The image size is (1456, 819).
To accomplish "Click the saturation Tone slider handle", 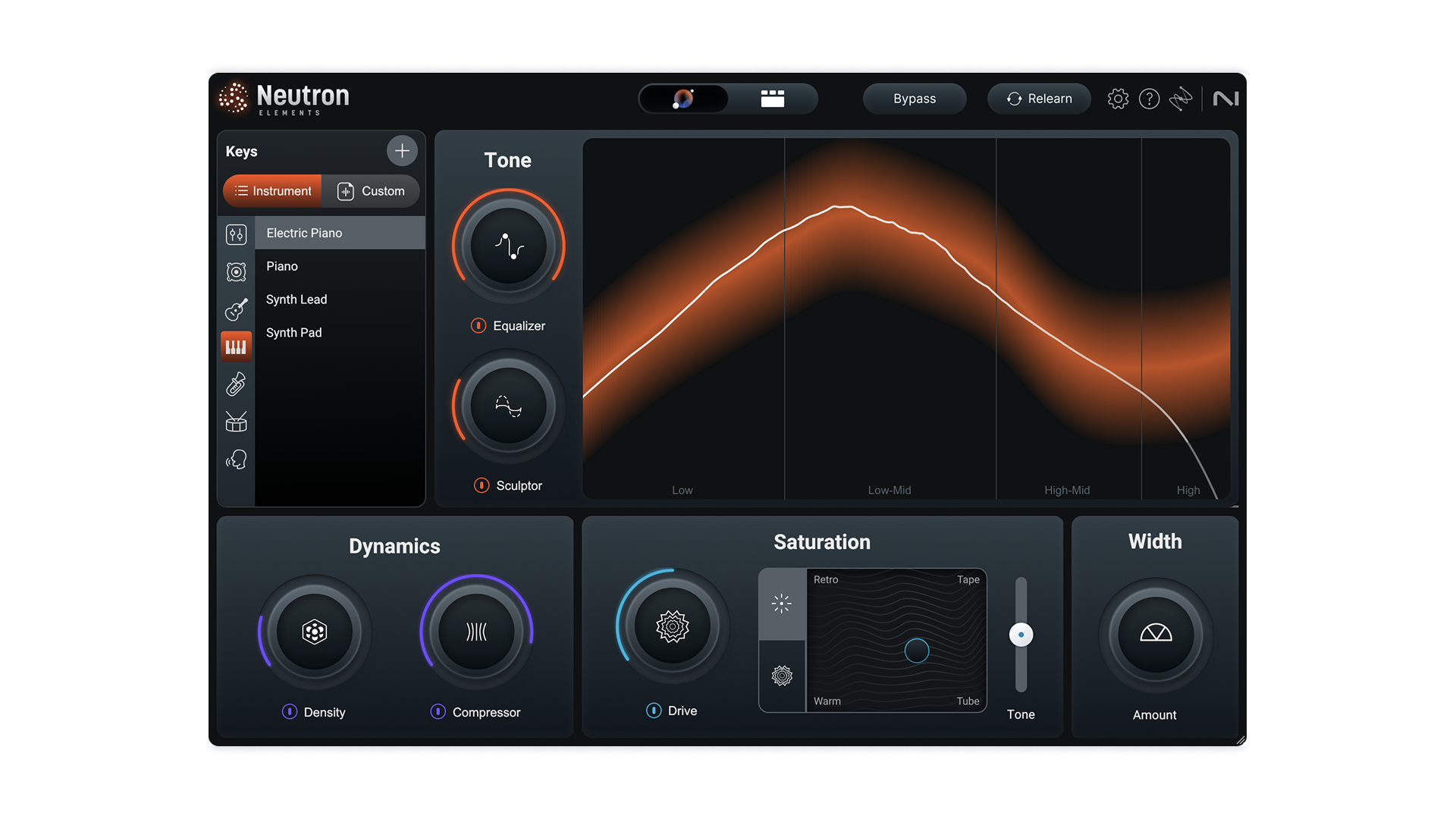I will (x=1021, y=635).
